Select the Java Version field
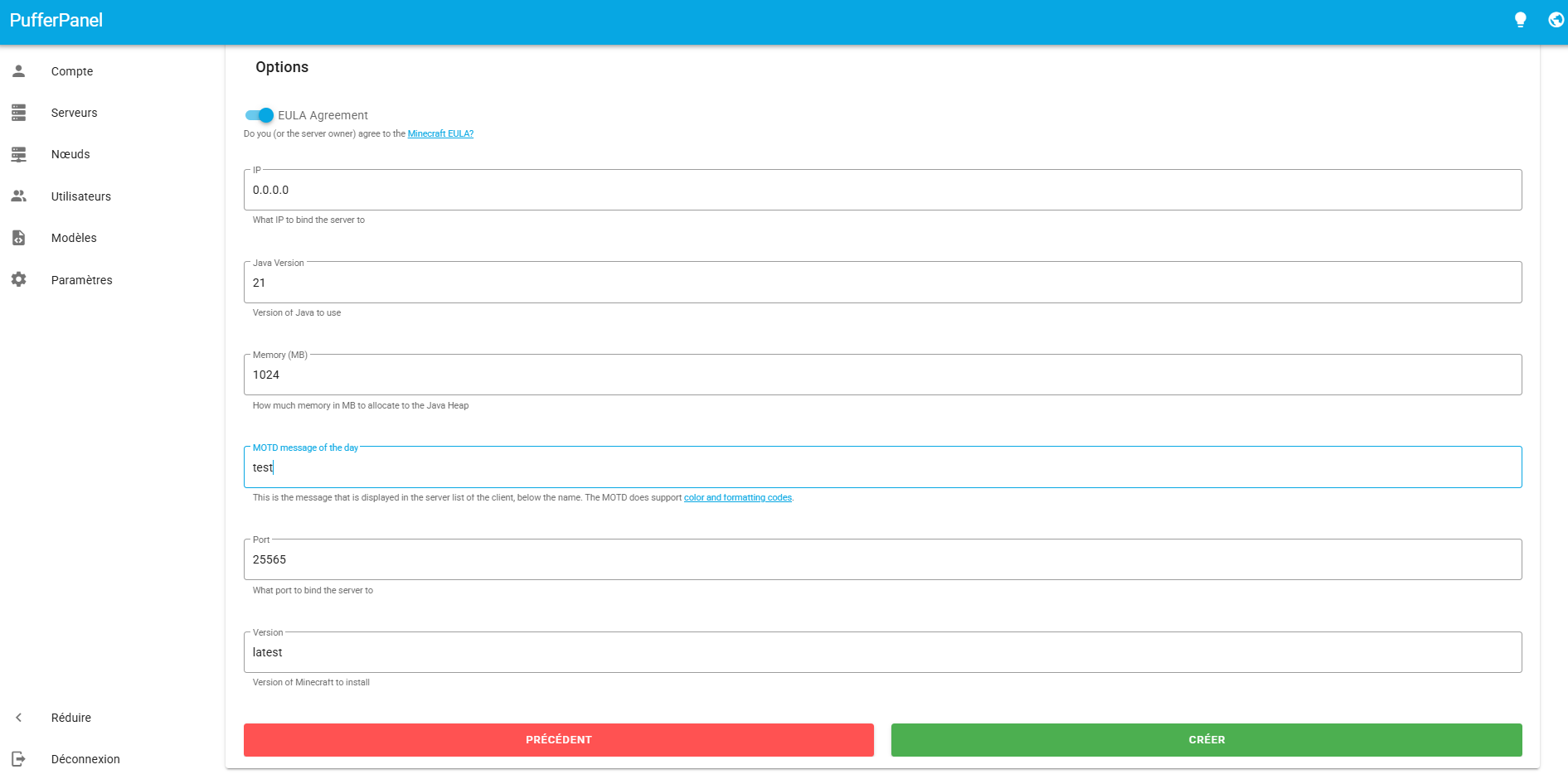This screenshot has width=1568, height=779. click(x=882, y=283)
